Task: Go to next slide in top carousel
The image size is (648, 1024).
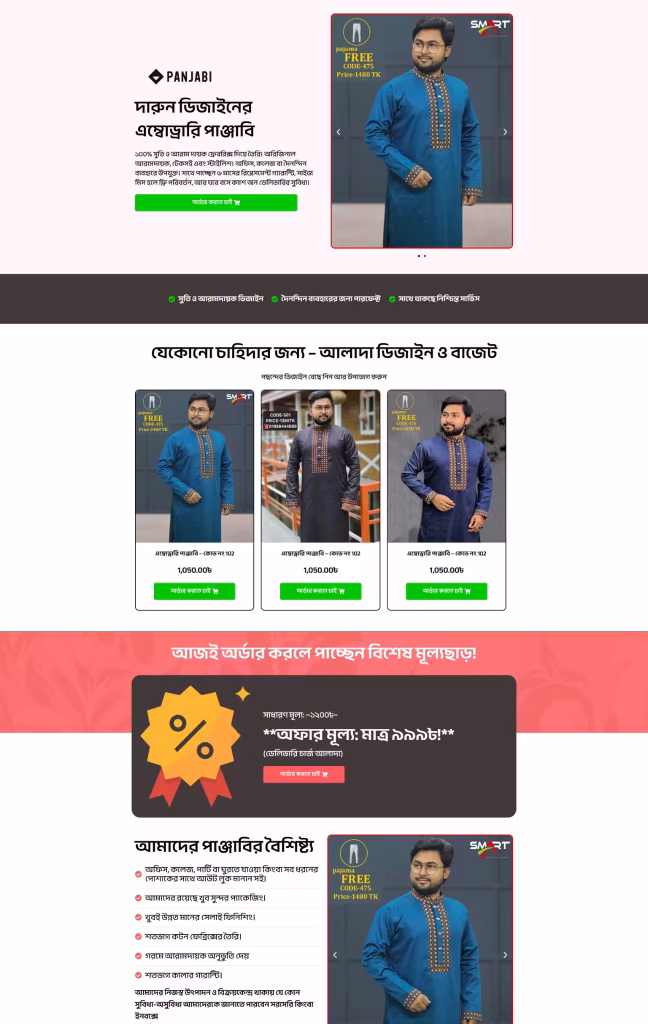Action: 505,132
